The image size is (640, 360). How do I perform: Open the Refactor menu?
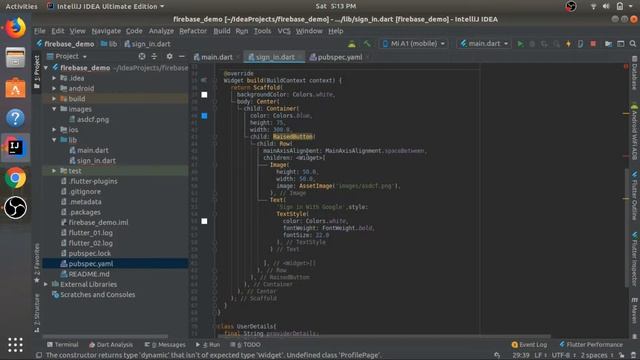(x=193, y=31)
